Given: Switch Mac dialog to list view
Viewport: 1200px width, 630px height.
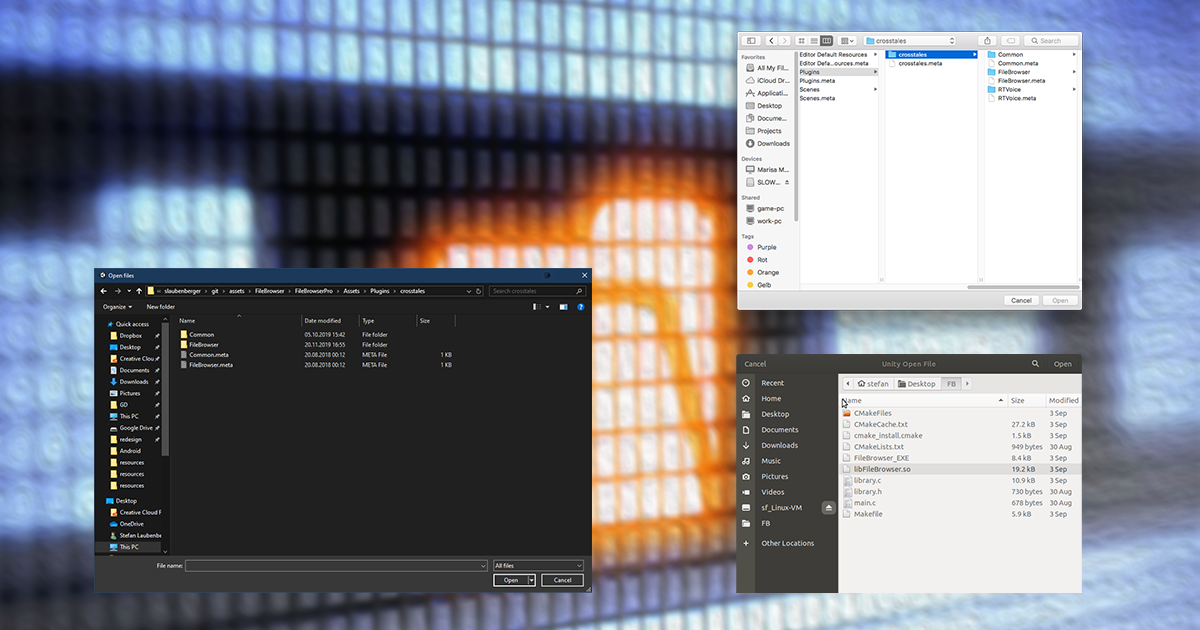Looking at the screenshot, I should [x=814, y=41].
